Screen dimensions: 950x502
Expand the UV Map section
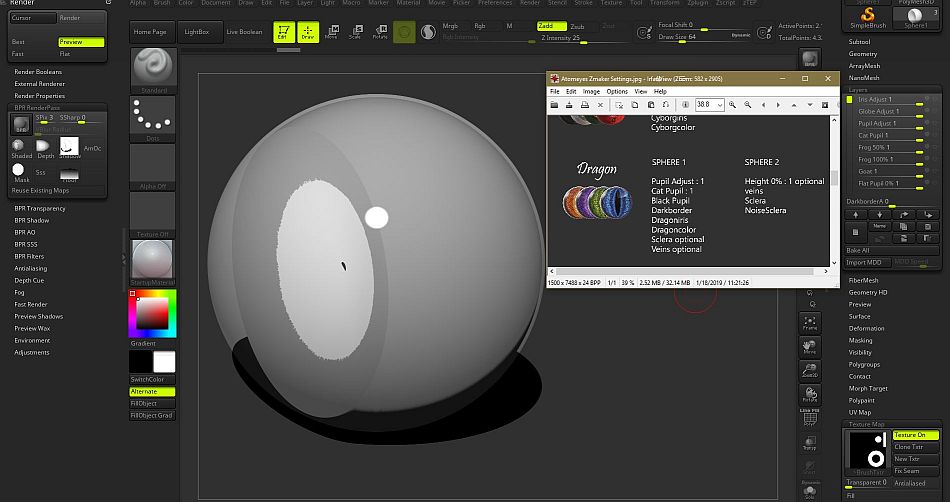click(x=860, y=412)
